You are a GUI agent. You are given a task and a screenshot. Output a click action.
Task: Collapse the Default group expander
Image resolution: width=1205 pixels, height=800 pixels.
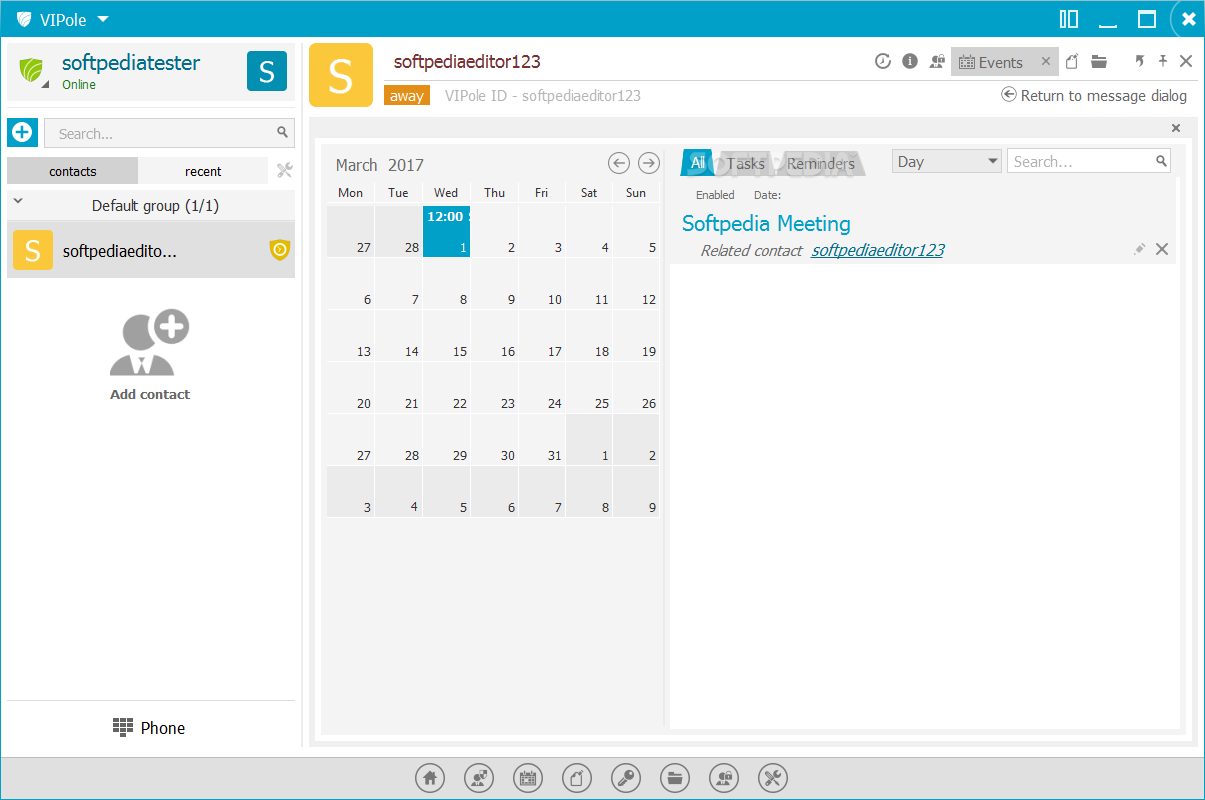point(18,203)
